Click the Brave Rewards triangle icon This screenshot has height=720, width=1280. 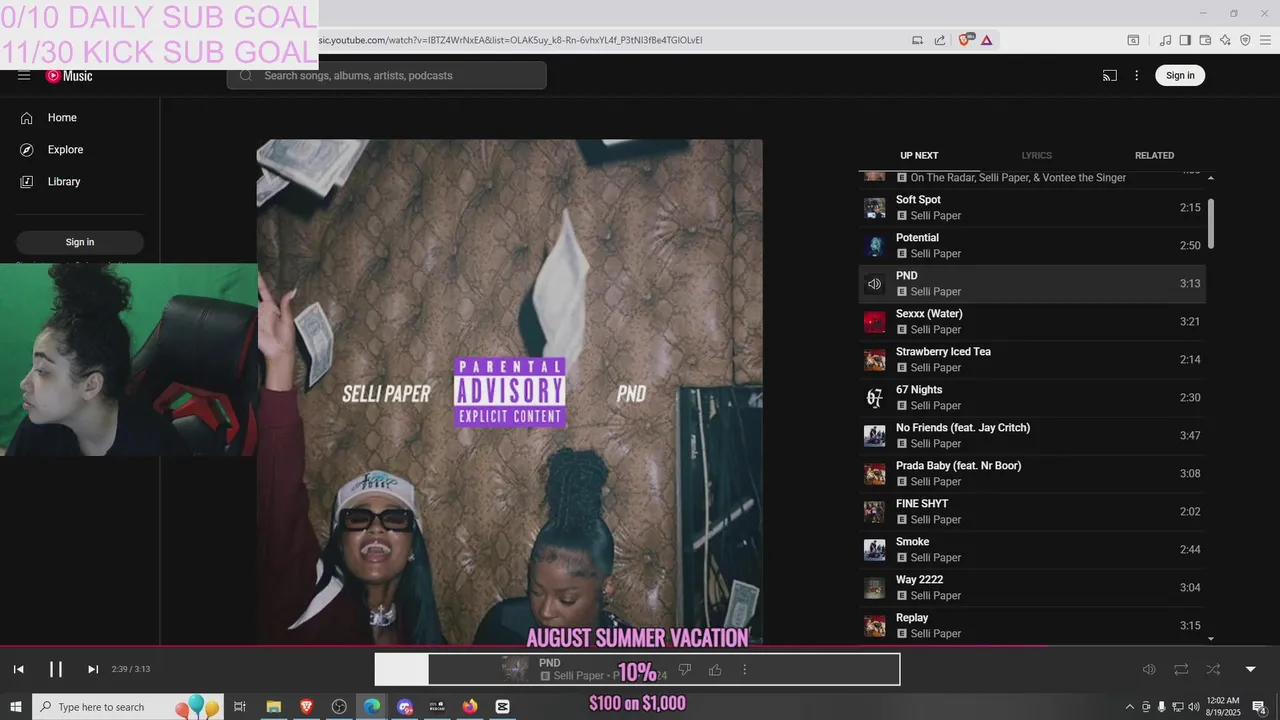point(986,40)
